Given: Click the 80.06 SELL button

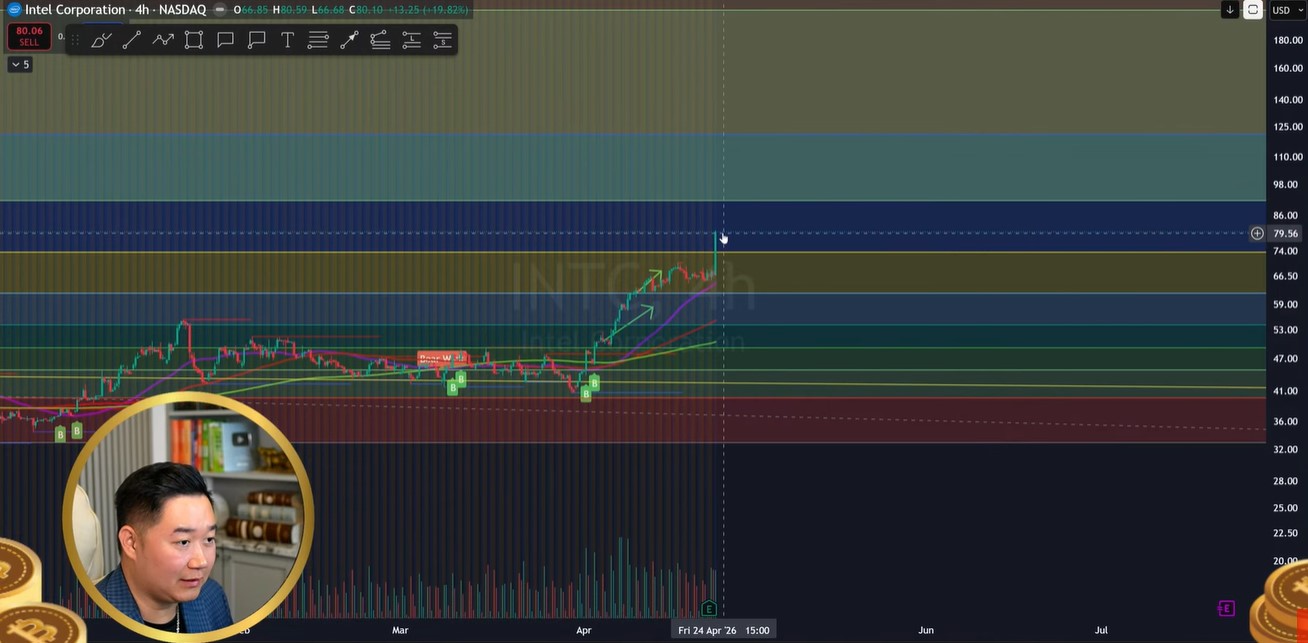Looking at the screenshot, I should click(x=29, y=36).
